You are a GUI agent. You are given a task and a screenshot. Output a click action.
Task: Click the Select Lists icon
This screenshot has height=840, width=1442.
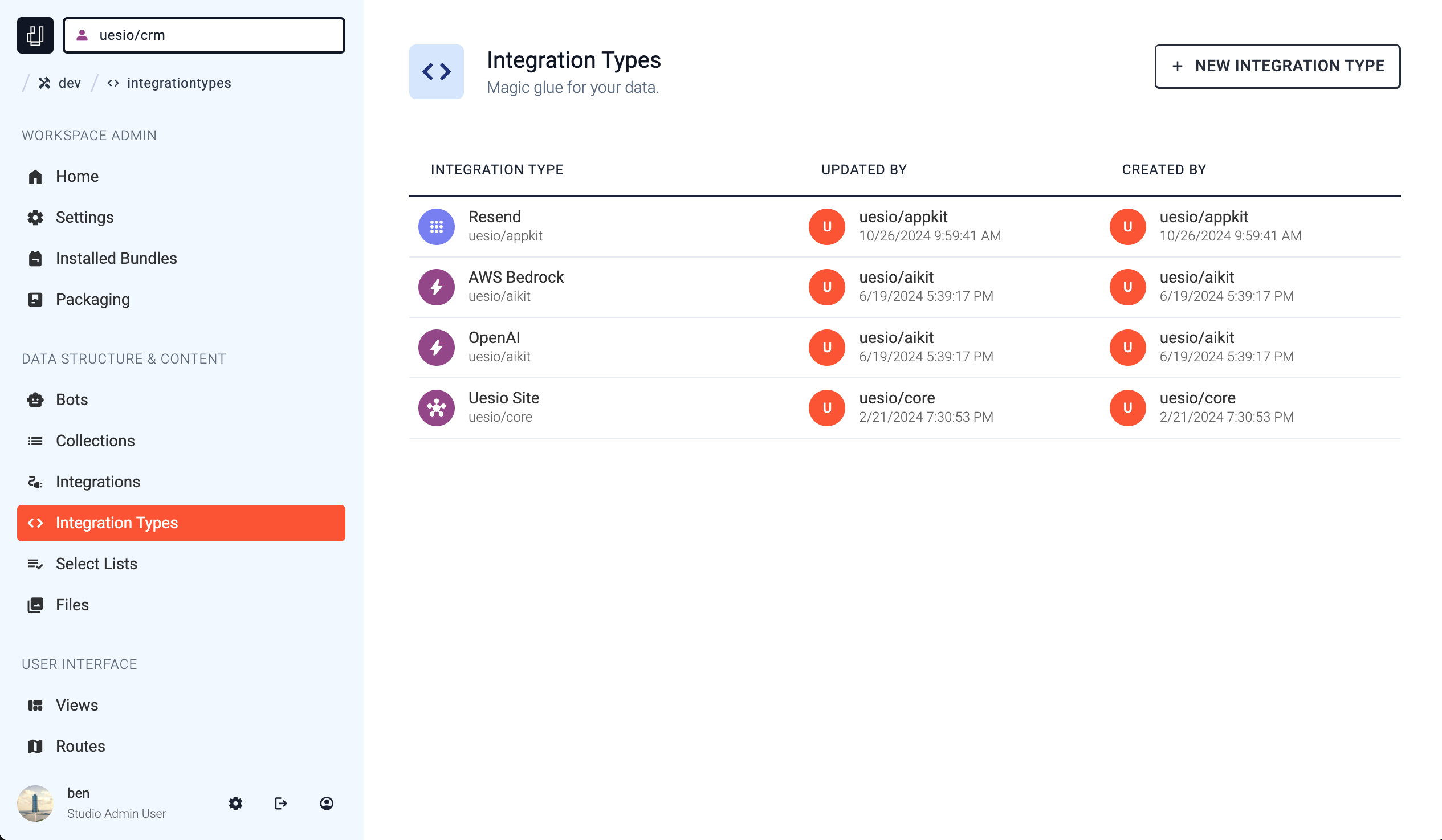pyautogui.click(x=35, y=564)
